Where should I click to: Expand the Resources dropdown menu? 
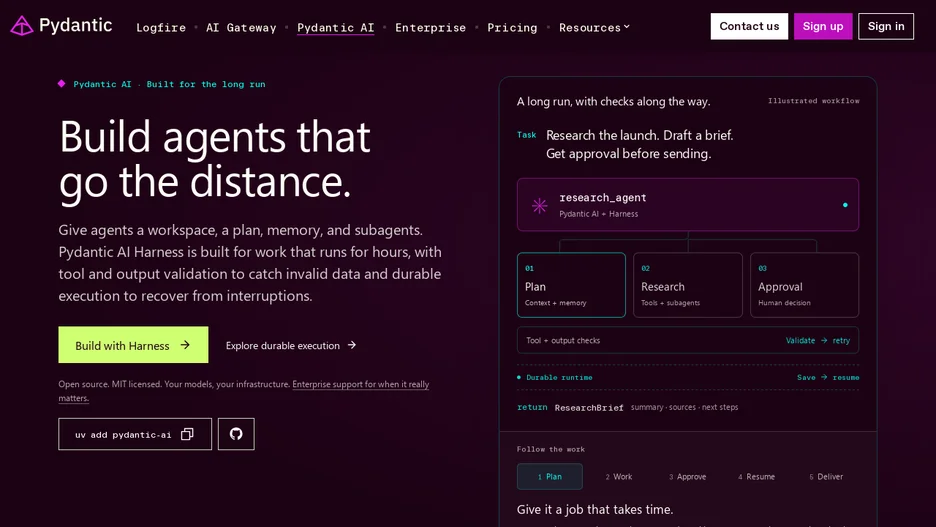click(594, 27)
